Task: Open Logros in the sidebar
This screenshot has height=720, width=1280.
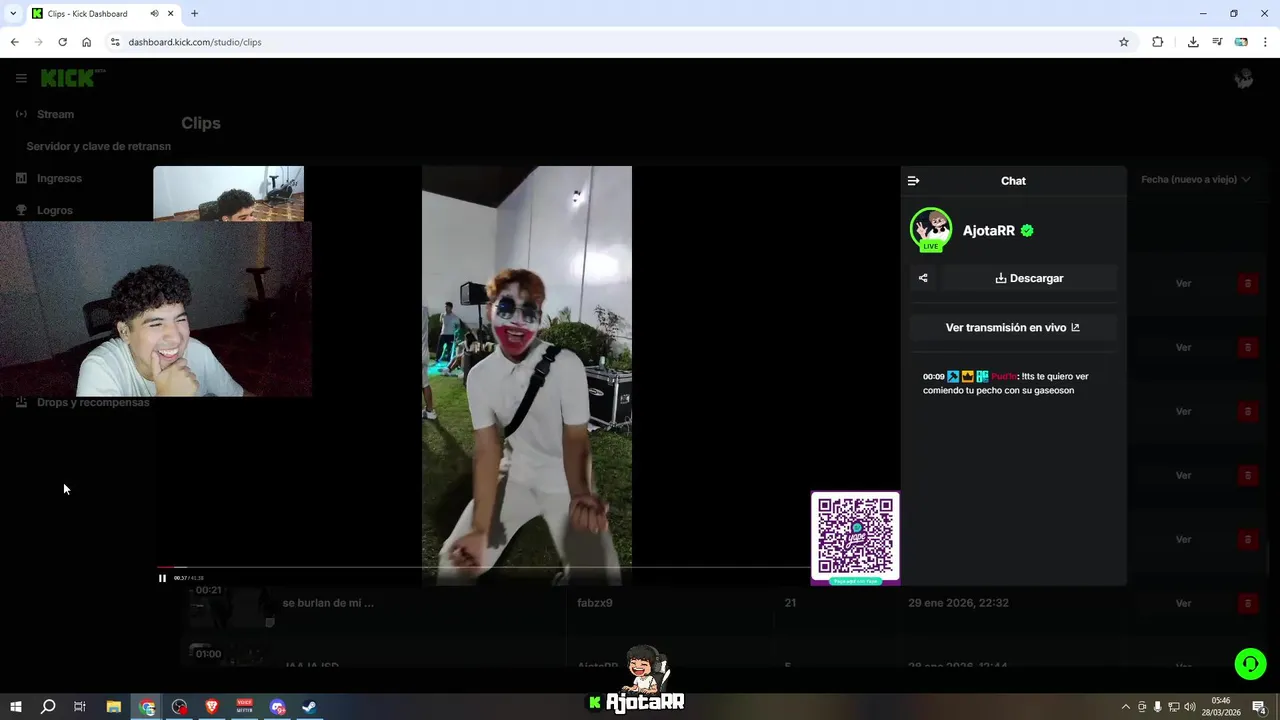Action: click(x=55, y=210)
